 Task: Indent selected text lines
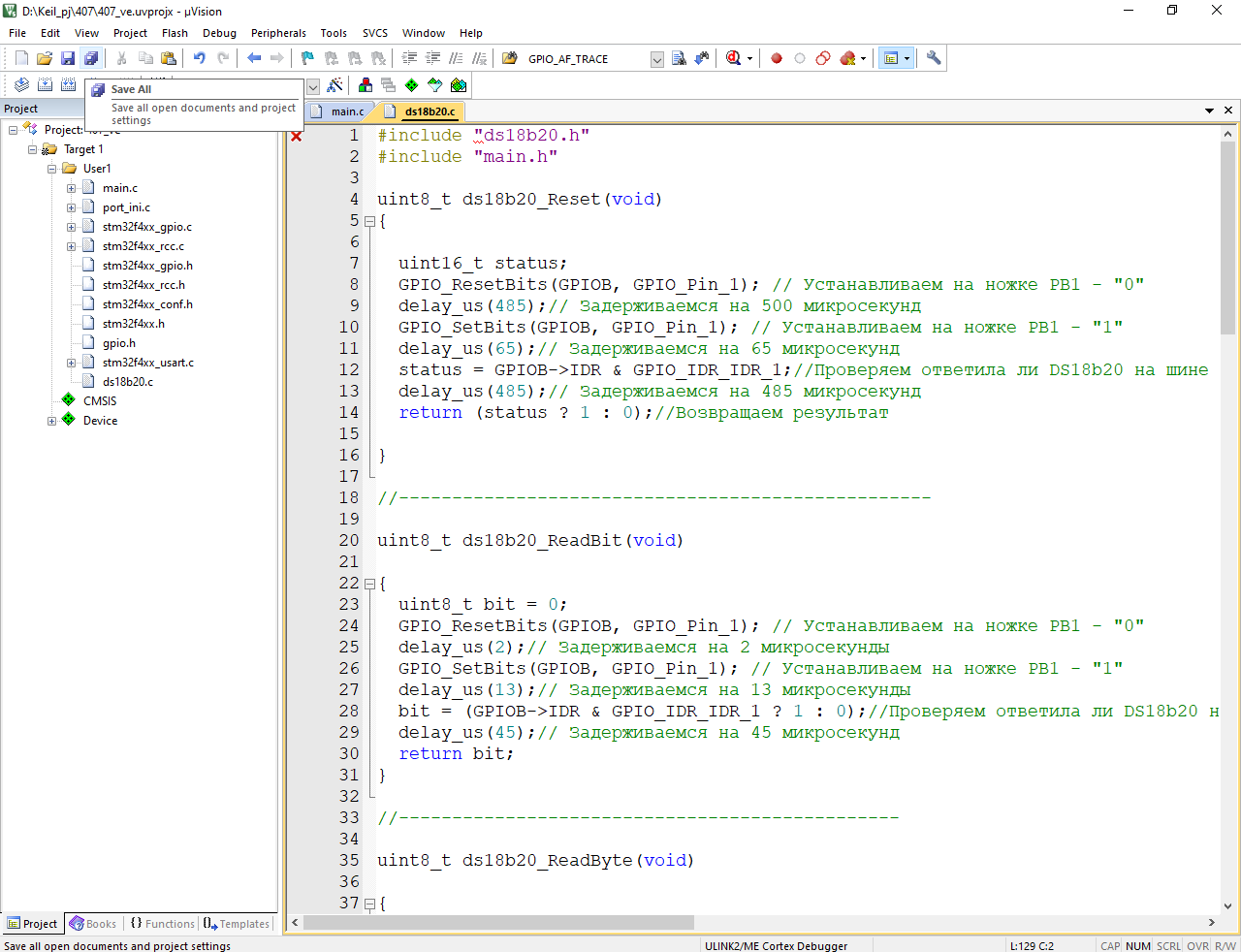pos(409,58)
